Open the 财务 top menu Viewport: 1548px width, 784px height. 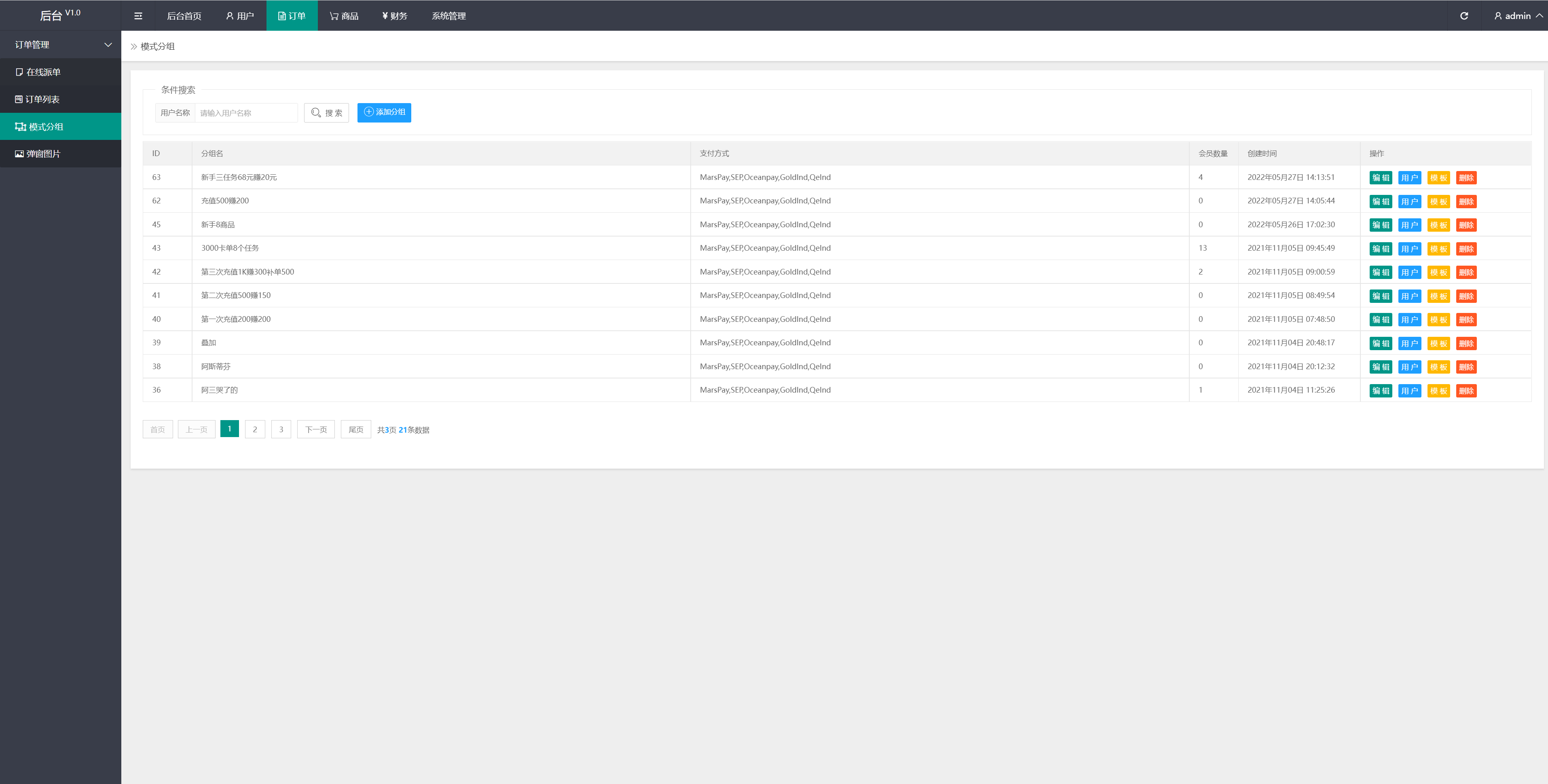pyautogui.click(x=394, y=16)
